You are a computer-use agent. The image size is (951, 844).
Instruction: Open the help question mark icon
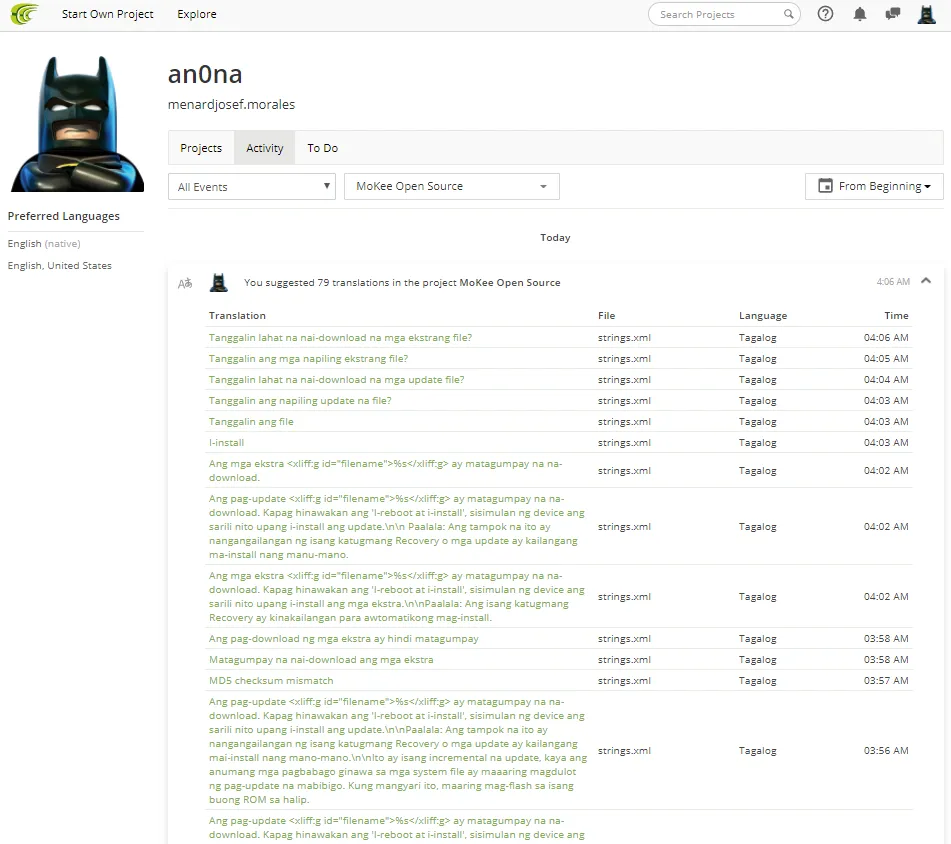click(825, 14)
